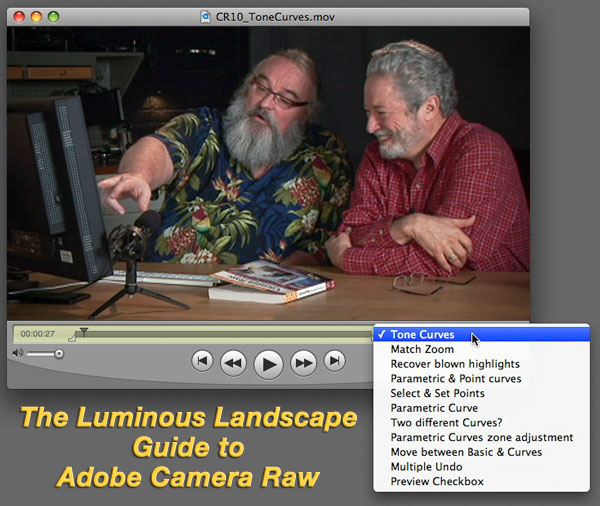Viewport: 600px width, 506px height.
Task: Click the yellow minimize window button
Action: tap(36, 17)
